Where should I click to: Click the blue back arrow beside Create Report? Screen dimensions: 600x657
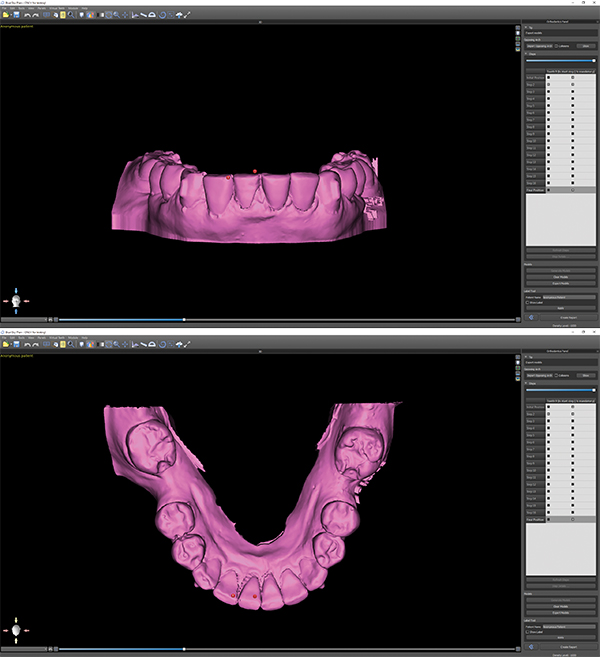pos(530,317)
